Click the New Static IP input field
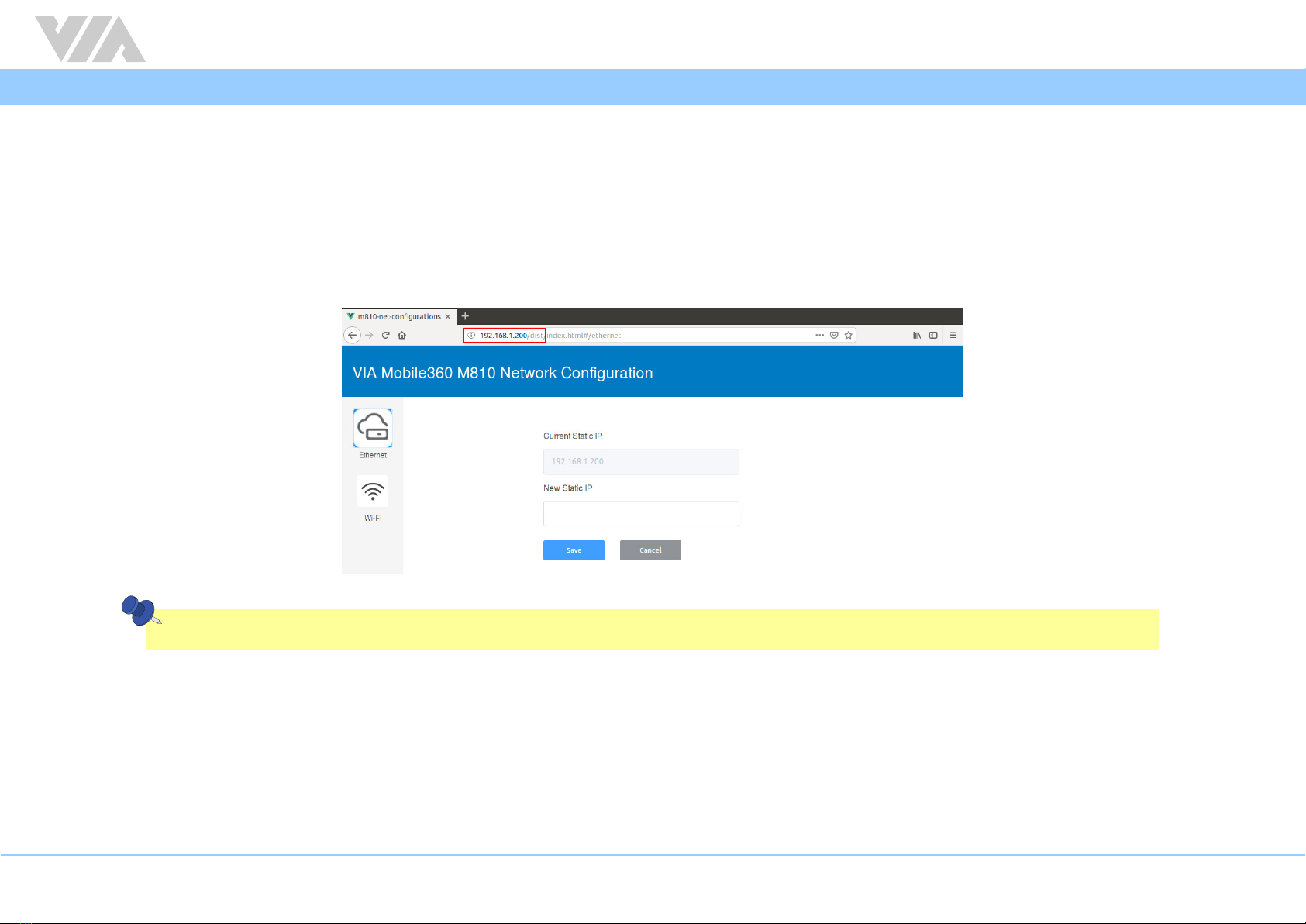This screenshot has height=924, width=1306. (x=641, y=513)
